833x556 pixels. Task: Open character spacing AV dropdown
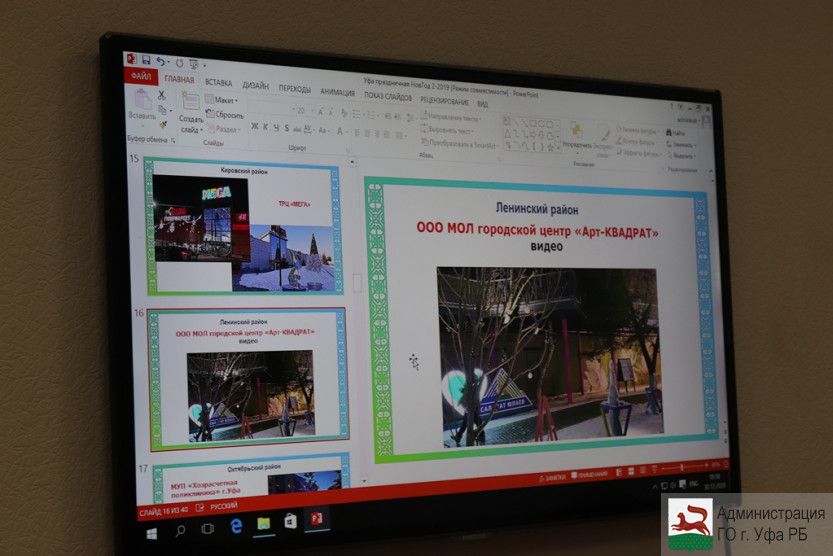(x=310, y=130)
